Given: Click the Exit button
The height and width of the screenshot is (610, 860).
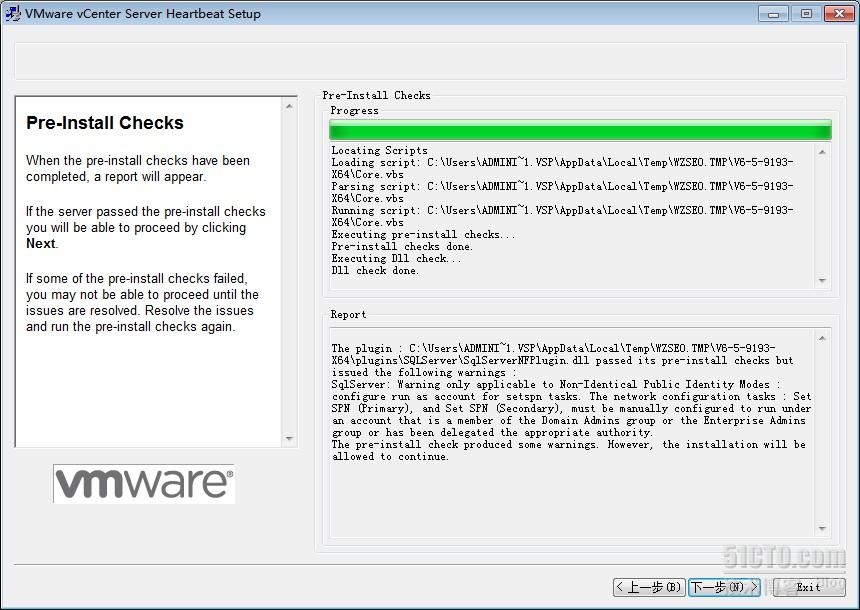Looking at the screenshot, I should [x=808, y=587].
